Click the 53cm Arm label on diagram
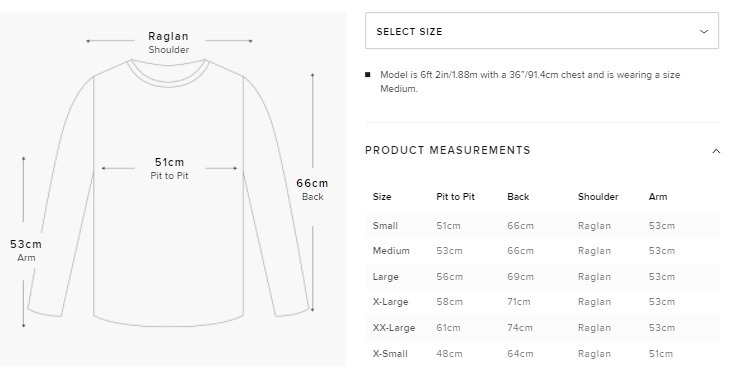The width and height of the screenshot is (730, 371). click(x=26, y=250)
